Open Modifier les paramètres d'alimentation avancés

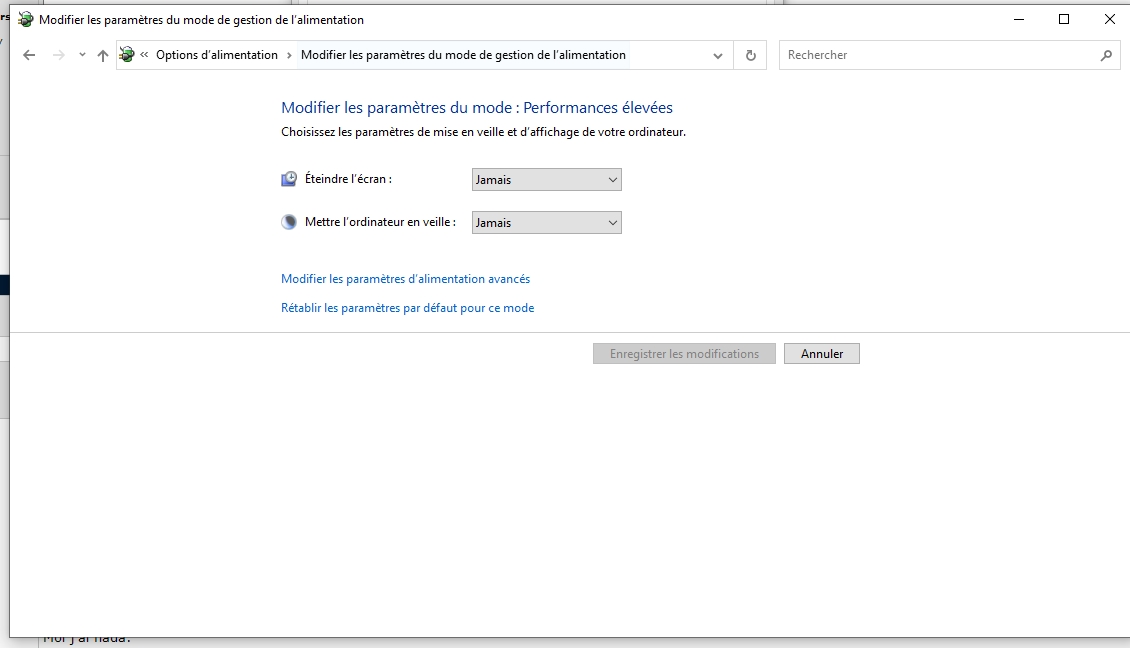coord(405,279)
